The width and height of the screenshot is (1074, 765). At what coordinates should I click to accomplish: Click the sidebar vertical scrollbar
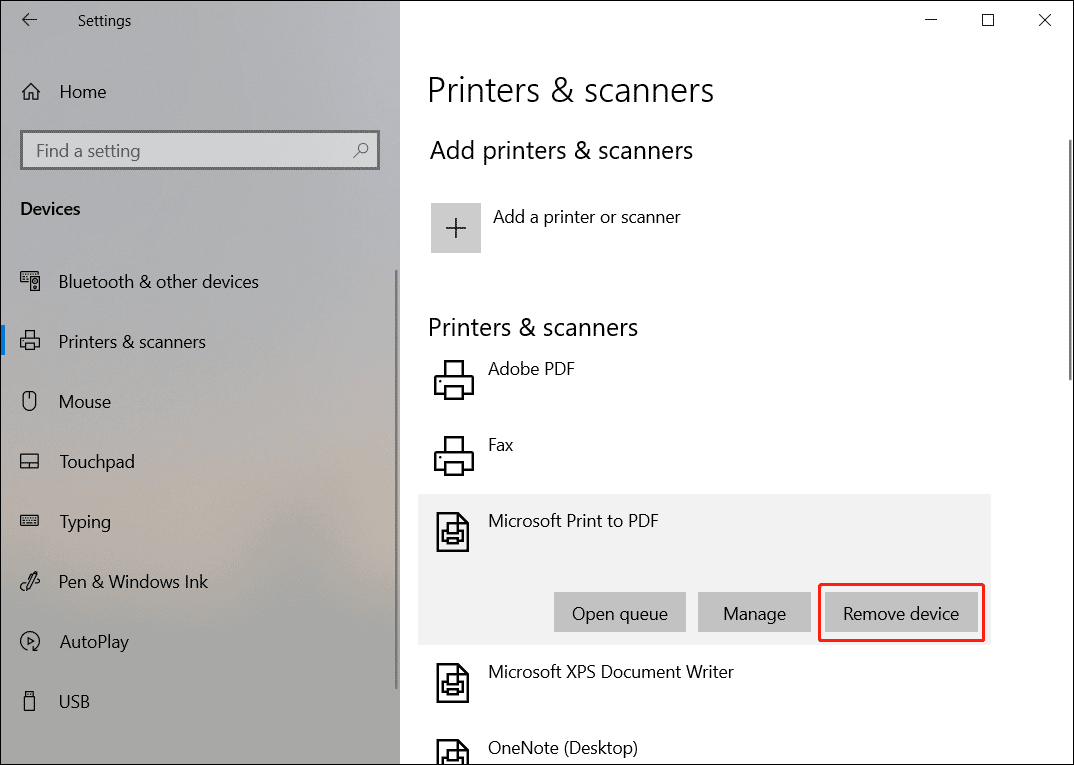point(396,479)
